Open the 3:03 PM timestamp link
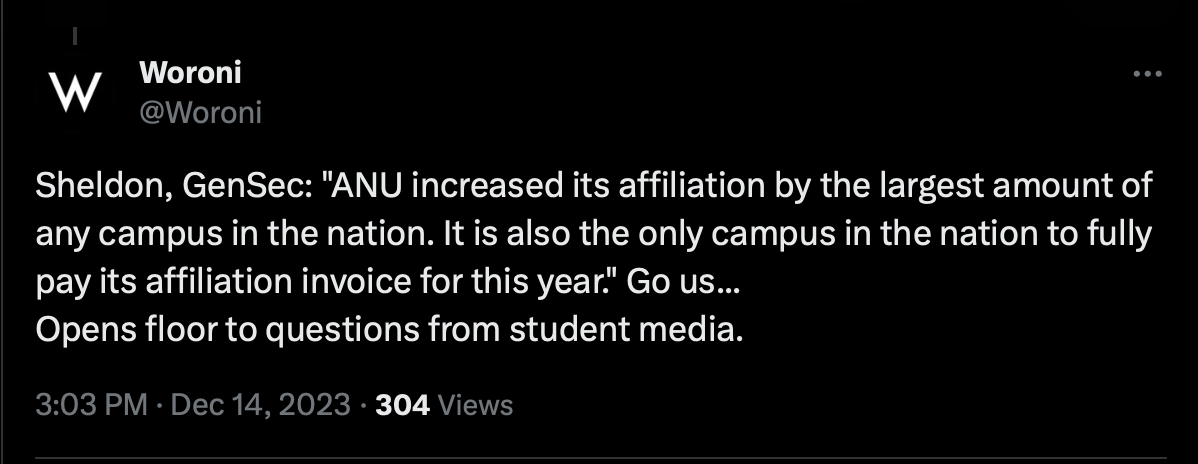The image size is (1198, 464). pyautogui.click(x=91, y=404)
